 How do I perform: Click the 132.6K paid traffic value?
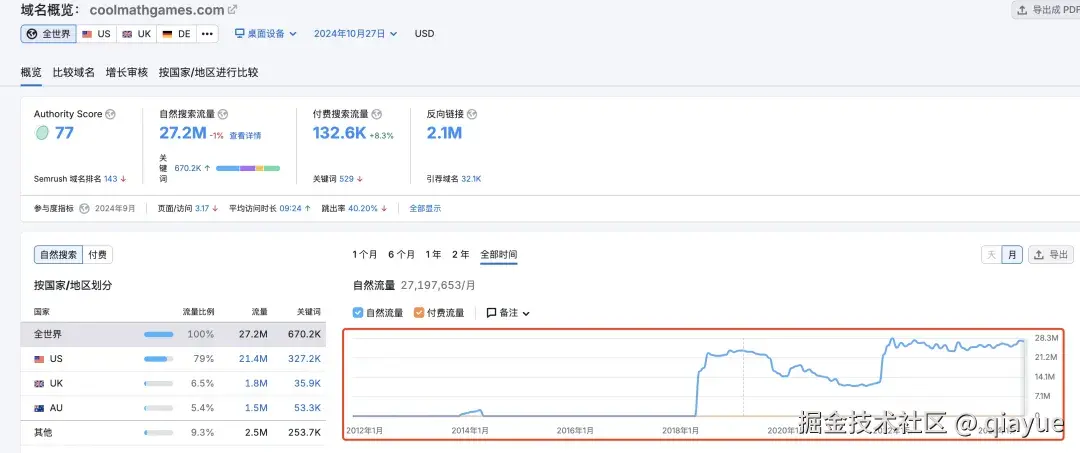[x=340, y=133]
